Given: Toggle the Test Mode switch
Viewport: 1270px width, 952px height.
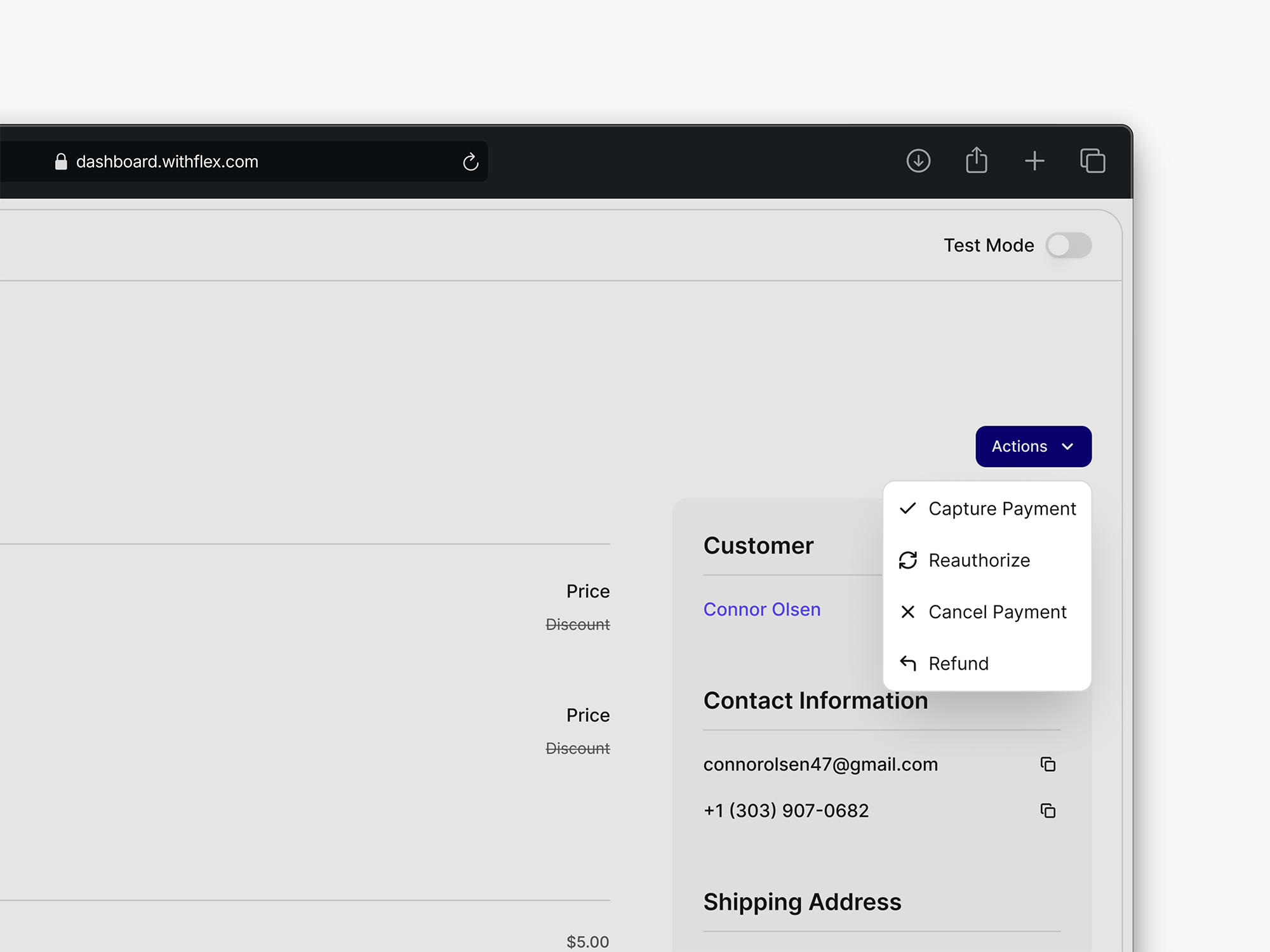Looking at the screenshot, I should coord(1069,246).
